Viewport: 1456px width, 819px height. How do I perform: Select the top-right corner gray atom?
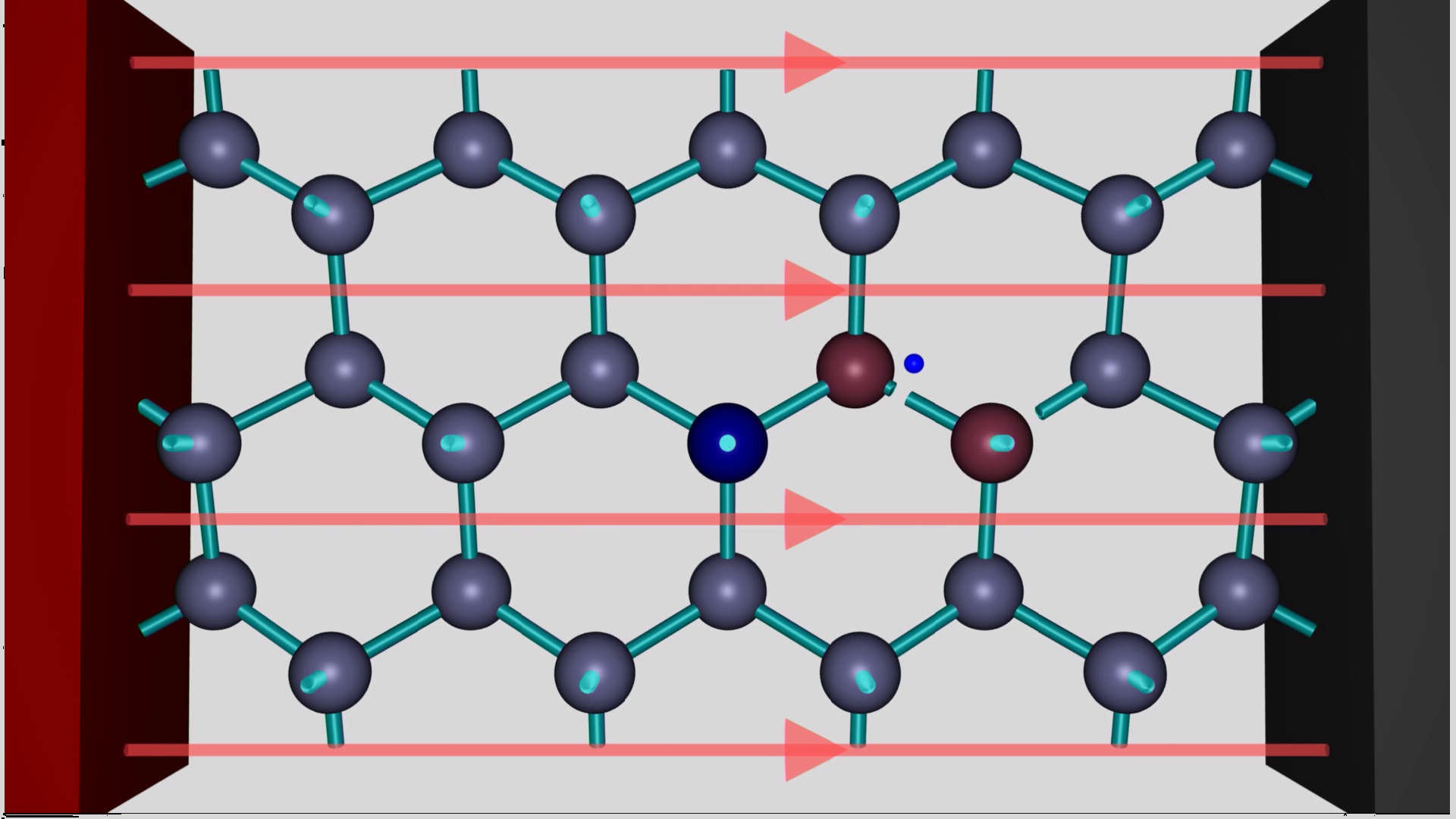tap(1235, 149)
